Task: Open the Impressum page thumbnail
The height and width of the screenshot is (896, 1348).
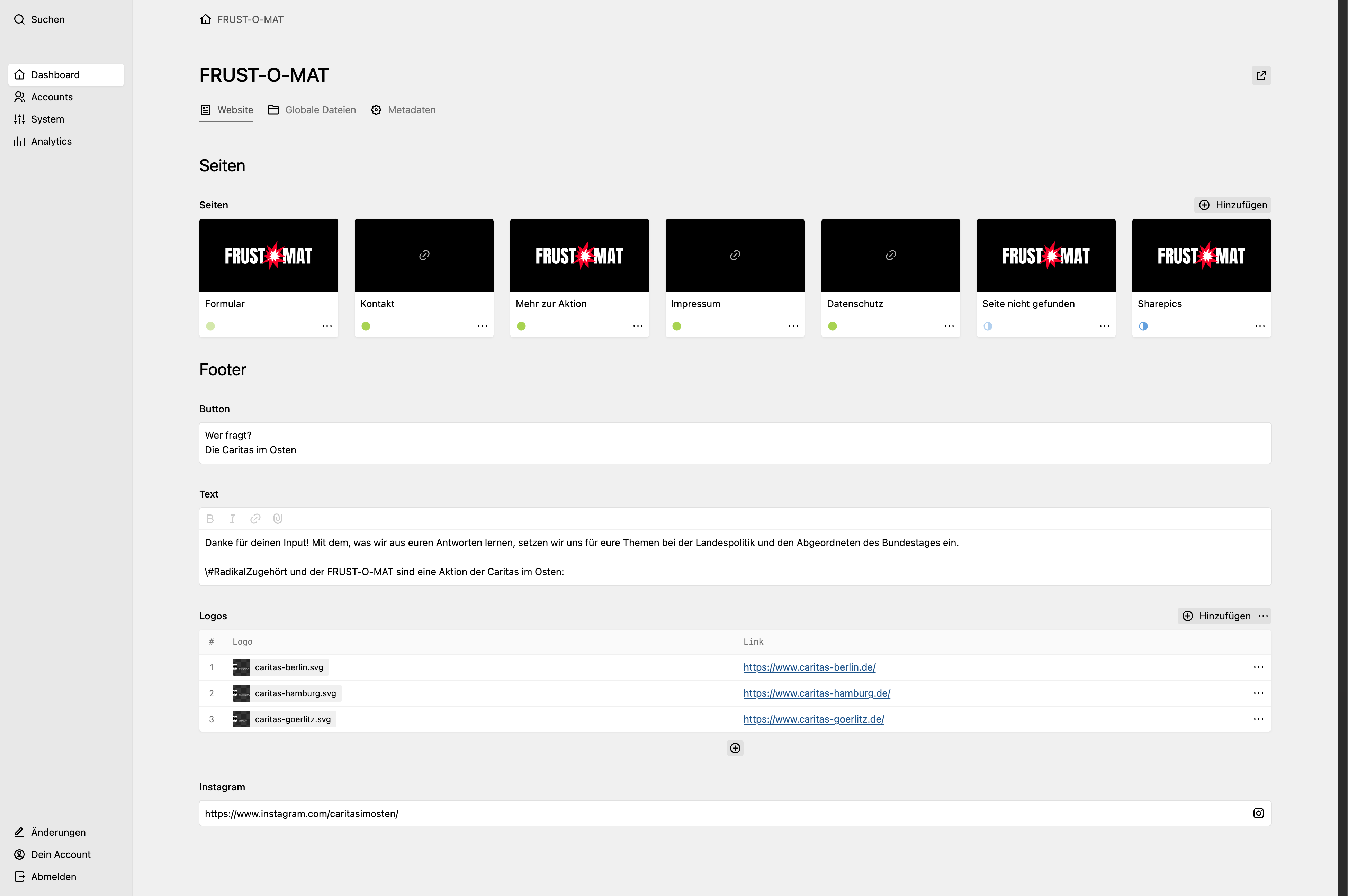Action: [x=735, y=256]
